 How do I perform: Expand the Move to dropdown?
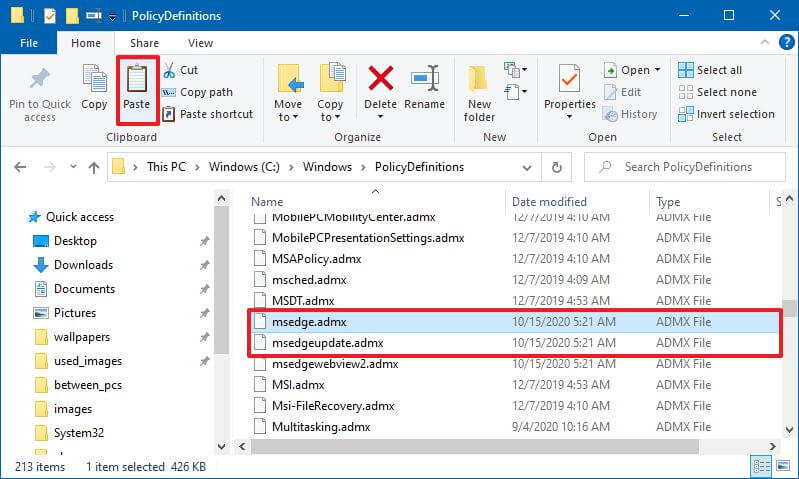point(287,117)
